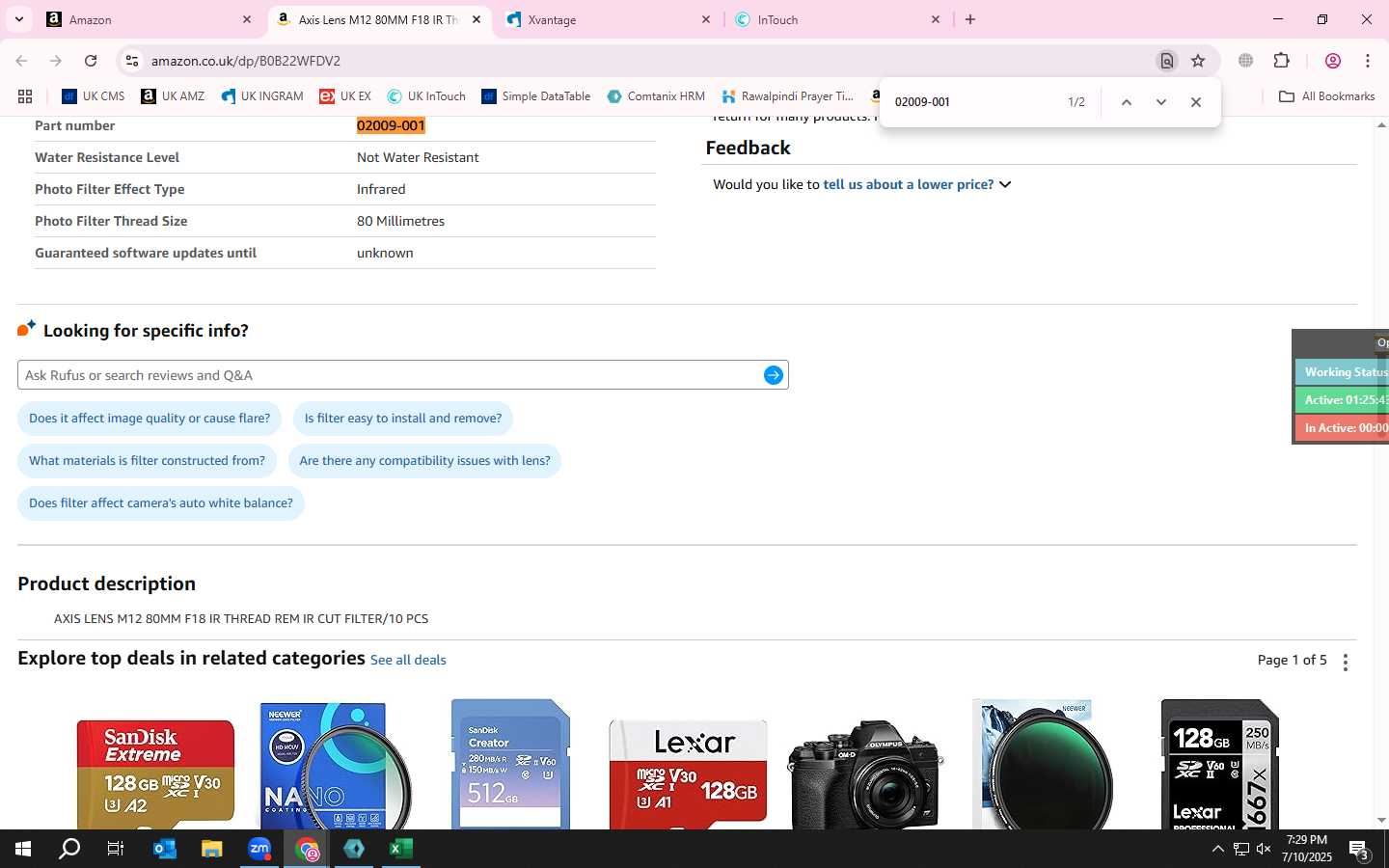Click the find-in-page text field
Screen dimensions: 1389x868
click(x=972, y=102)
